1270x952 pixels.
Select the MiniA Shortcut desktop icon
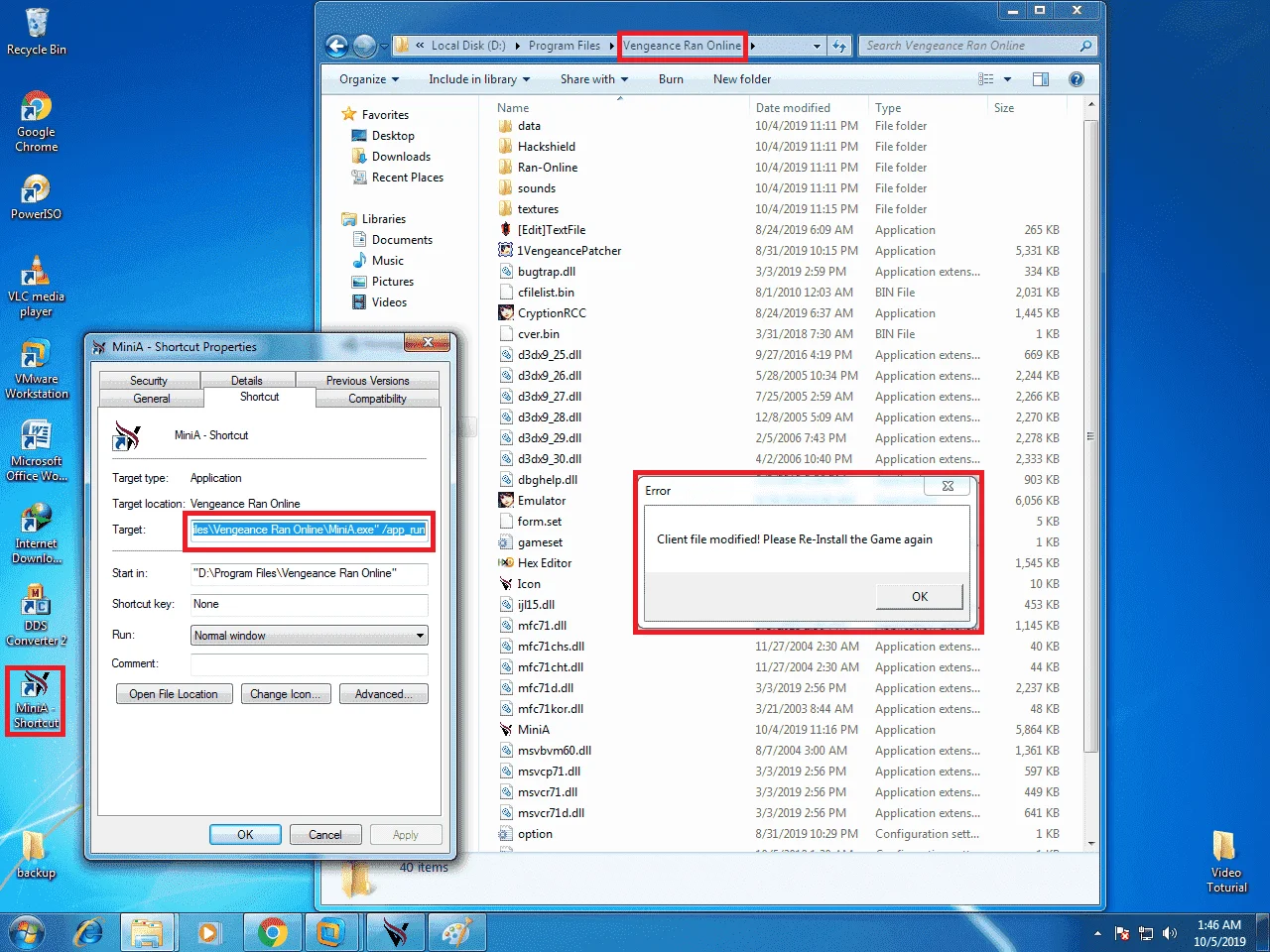[x=37, y=700]
